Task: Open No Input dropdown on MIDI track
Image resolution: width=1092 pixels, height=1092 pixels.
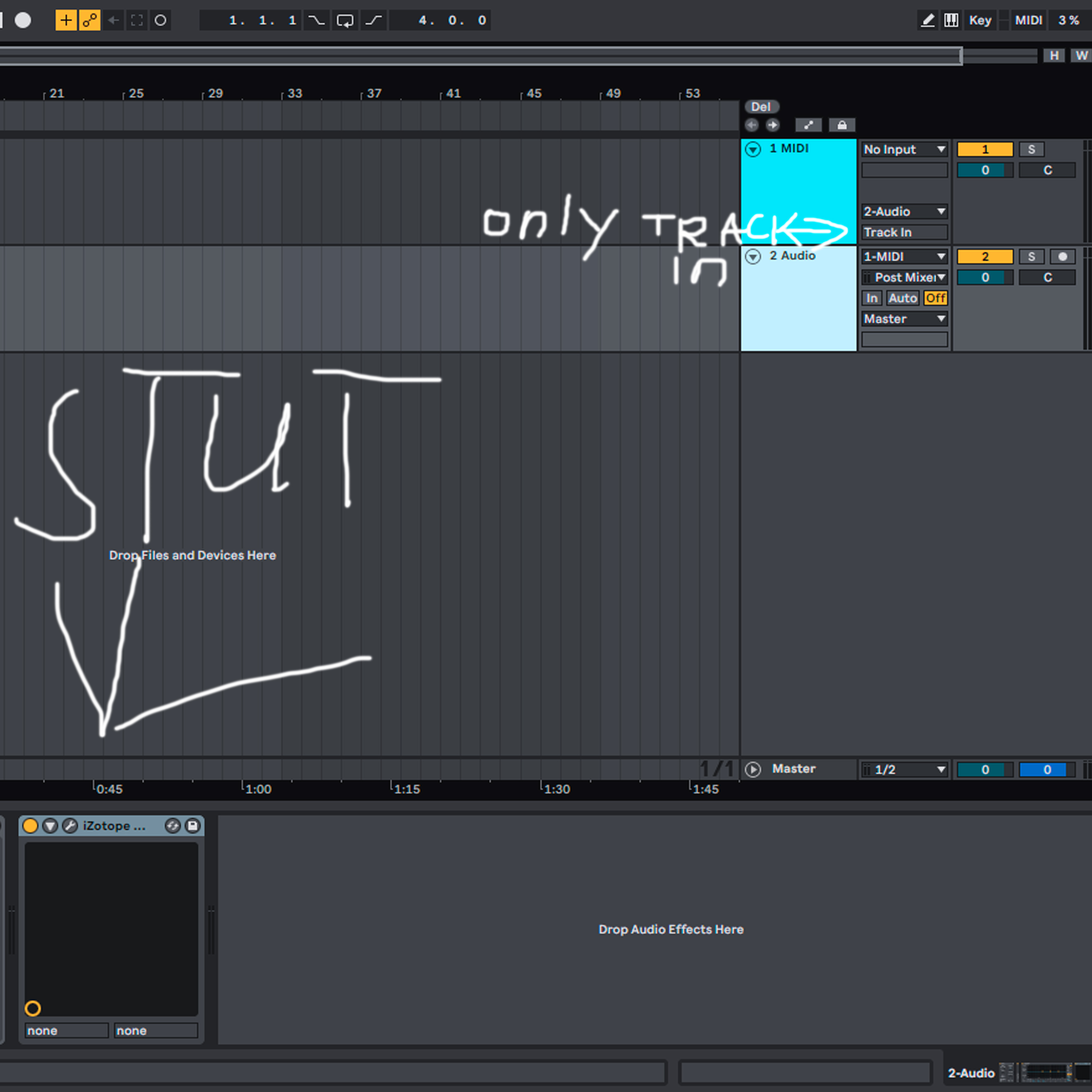Action: point(904,149)
